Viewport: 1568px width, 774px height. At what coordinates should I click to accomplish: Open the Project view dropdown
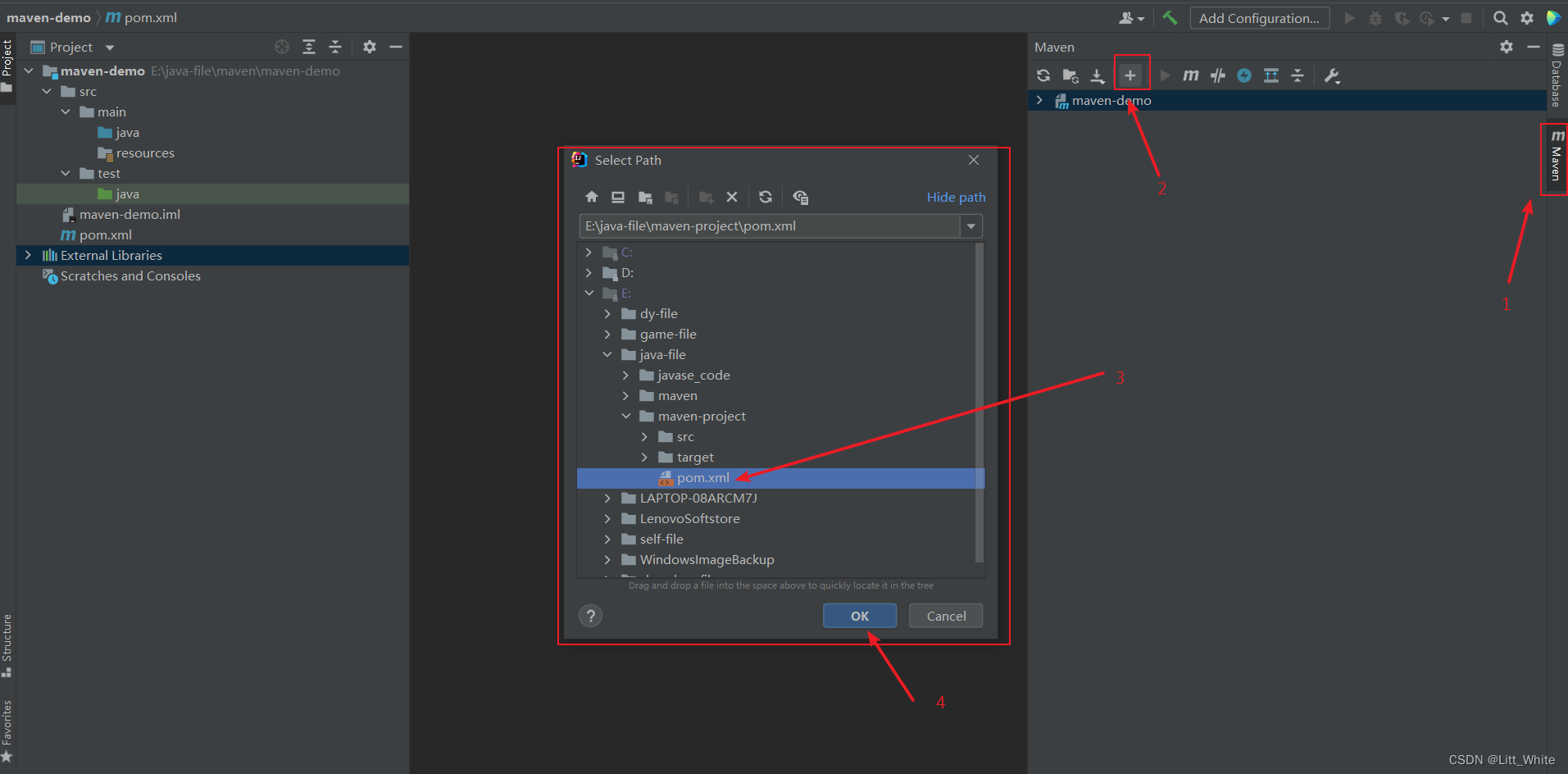coord(109,48)
